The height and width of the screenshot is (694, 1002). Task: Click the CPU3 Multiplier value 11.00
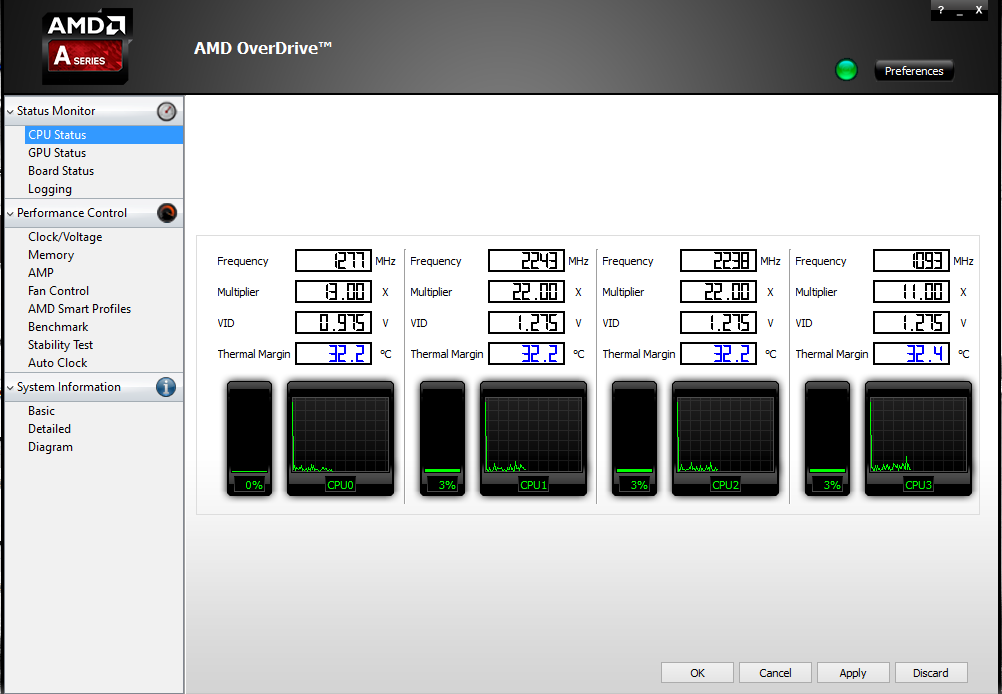(912, 292)
